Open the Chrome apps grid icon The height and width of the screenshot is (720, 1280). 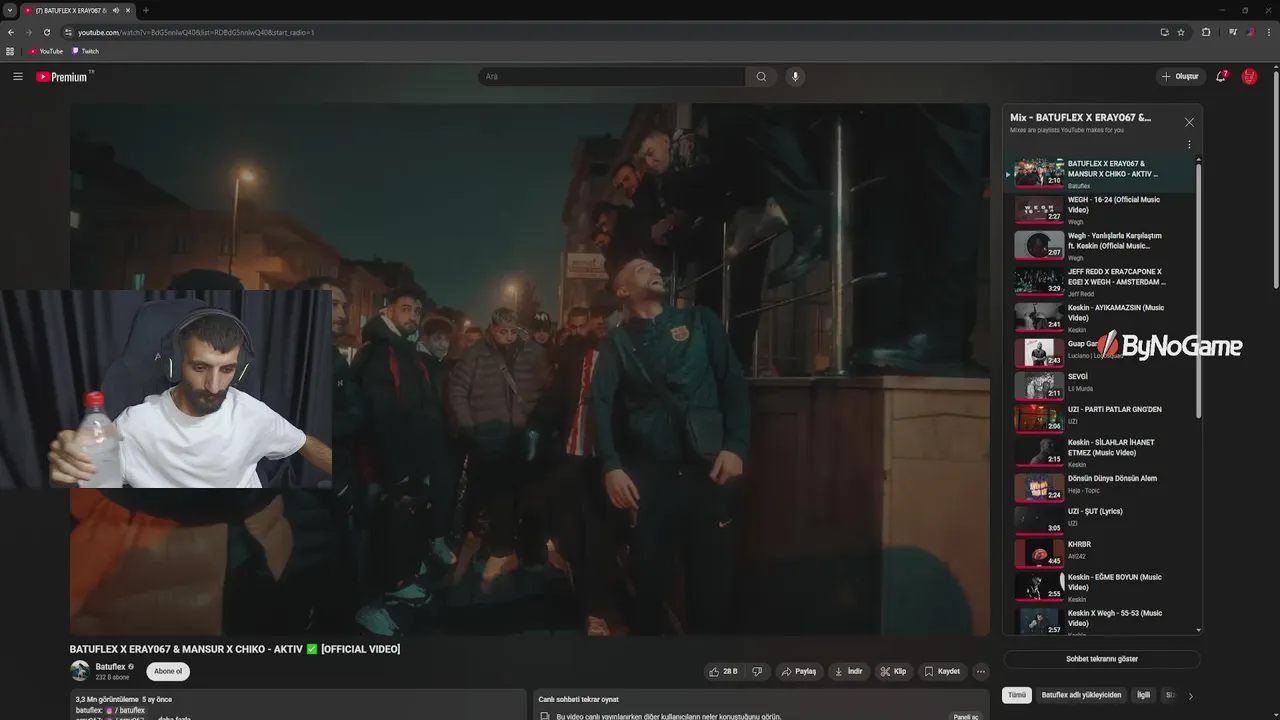click(10, 51)
